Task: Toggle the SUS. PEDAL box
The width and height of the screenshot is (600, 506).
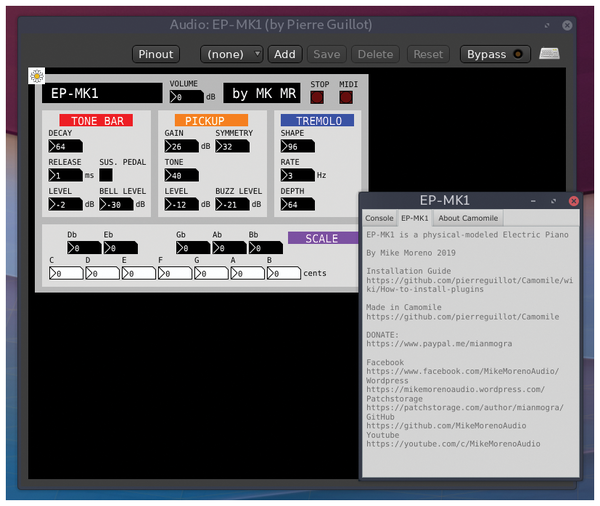Action: [x=106, y=175]
